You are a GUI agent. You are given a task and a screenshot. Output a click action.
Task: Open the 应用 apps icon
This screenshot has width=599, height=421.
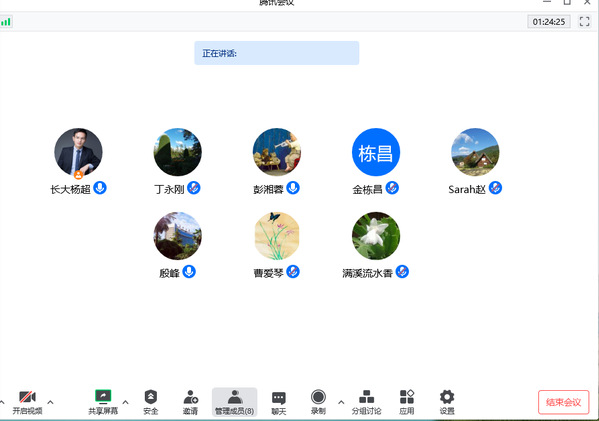click(406, 402)
